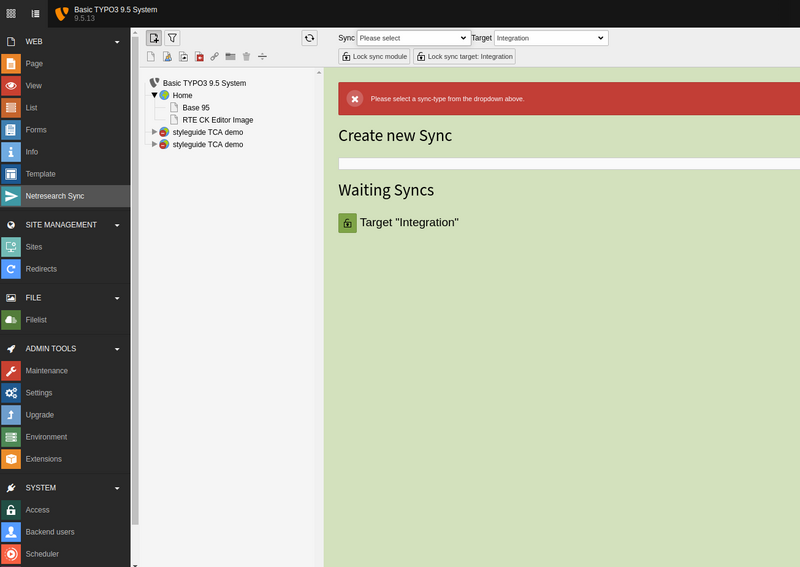Screen dimensions: 800x567
Task: Expand the first styleguide TCA demo node
Action: coord(154,132)
